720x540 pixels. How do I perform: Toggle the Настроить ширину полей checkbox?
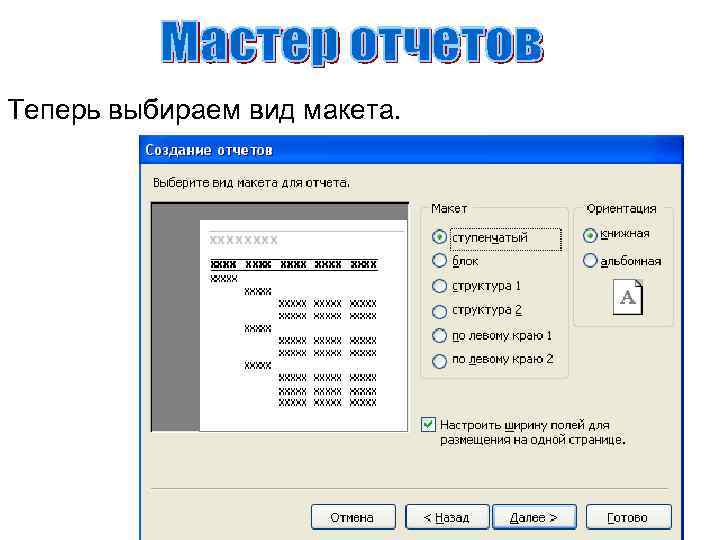tap(428, 425)
